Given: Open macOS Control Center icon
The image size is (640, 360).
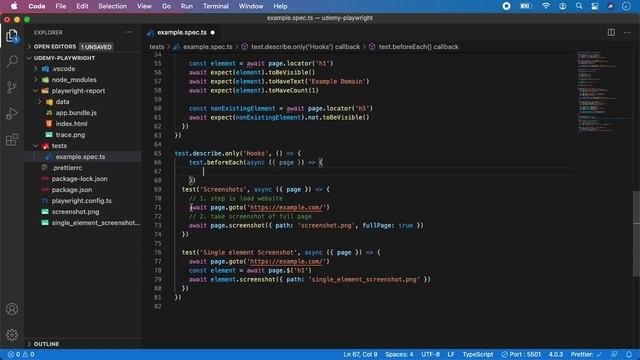Looking at the screenshot, I should coord(595,6).
